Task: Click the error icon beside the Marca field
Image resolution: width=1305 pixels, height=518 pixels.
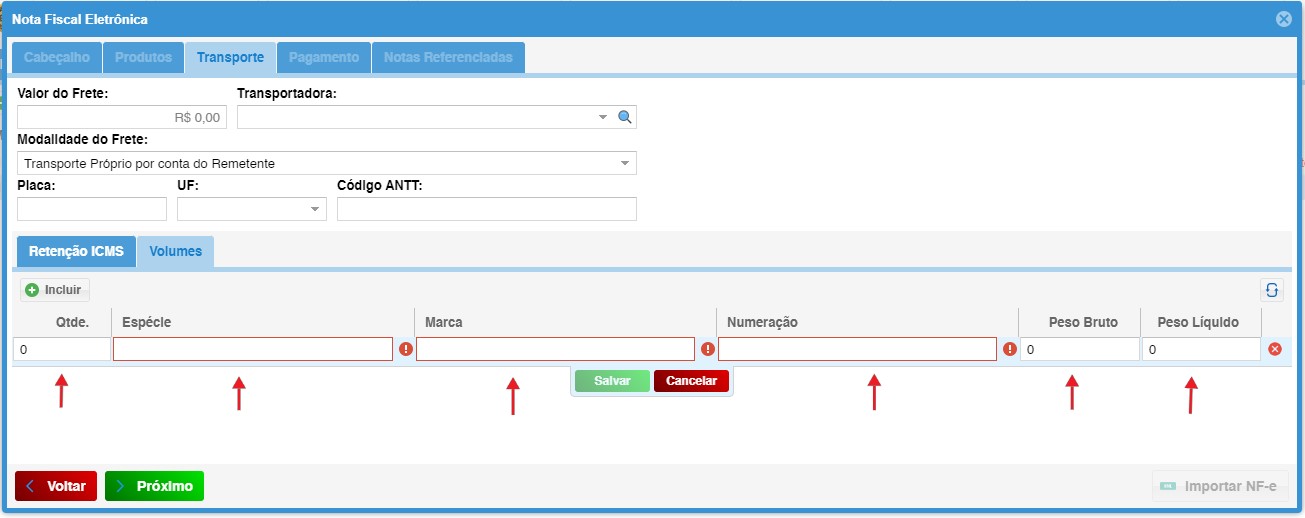Action: [x=707, y=349]
